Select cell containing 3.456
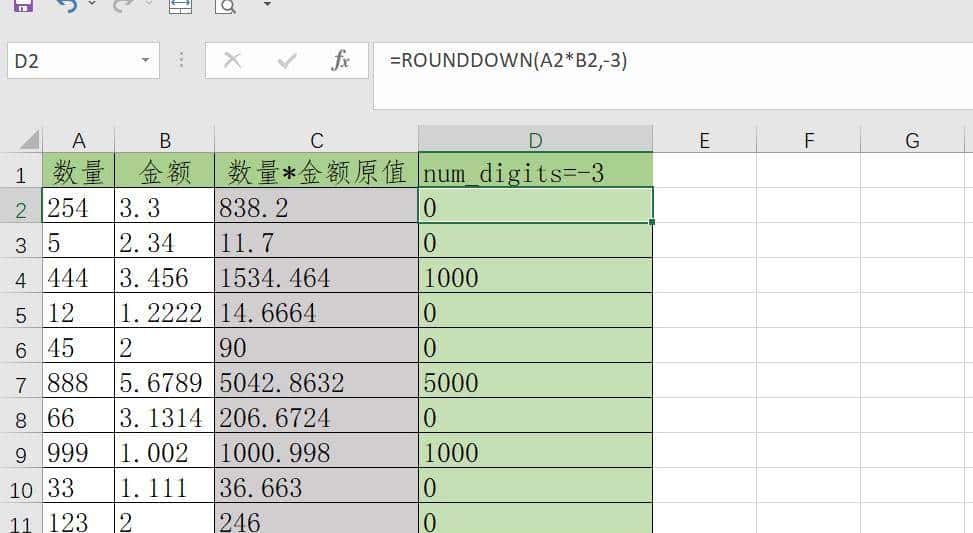Image resolution: width=973 pixels, height=533 pixels. [x=164, y=275]
